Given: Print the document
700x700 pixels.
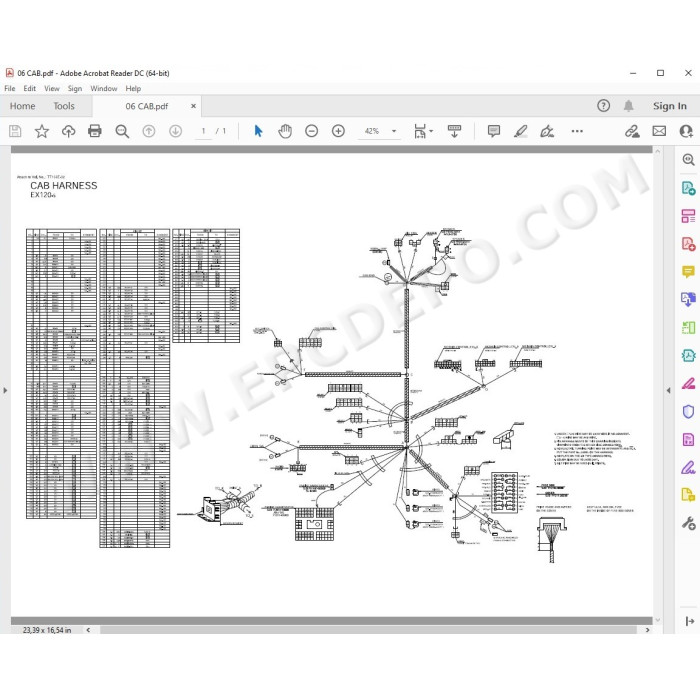Looking at the screenshot, I should point(95,131).
